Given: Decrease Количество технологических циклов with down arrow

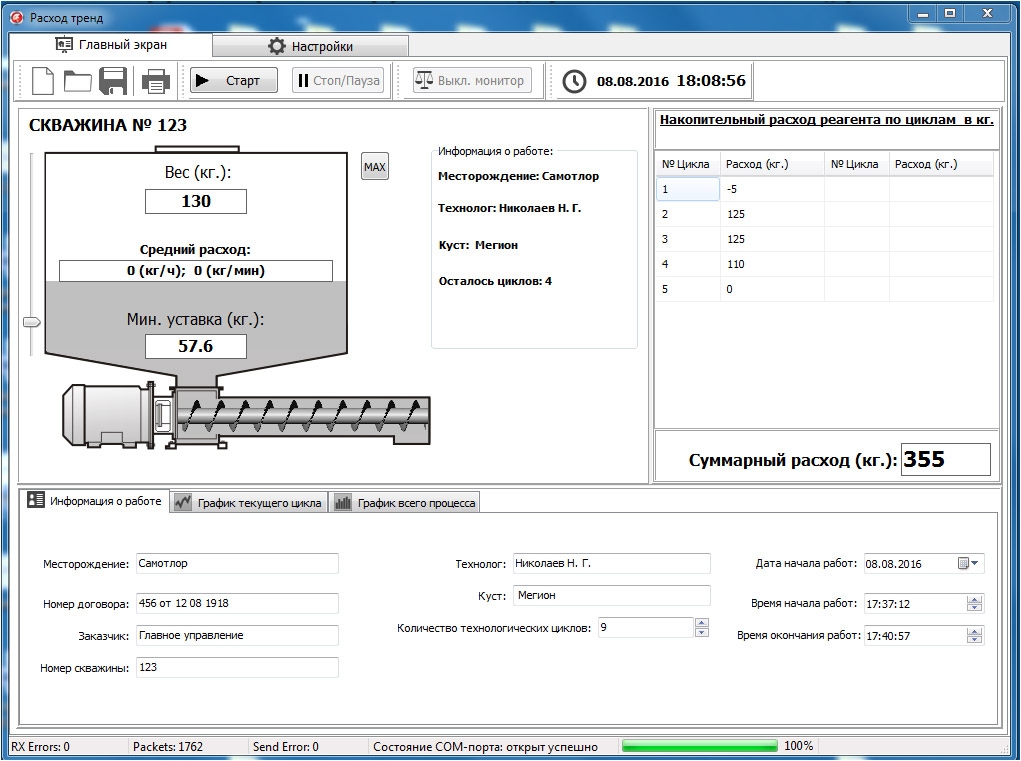Looking at the screenshot, I should (x=701, y=632).
